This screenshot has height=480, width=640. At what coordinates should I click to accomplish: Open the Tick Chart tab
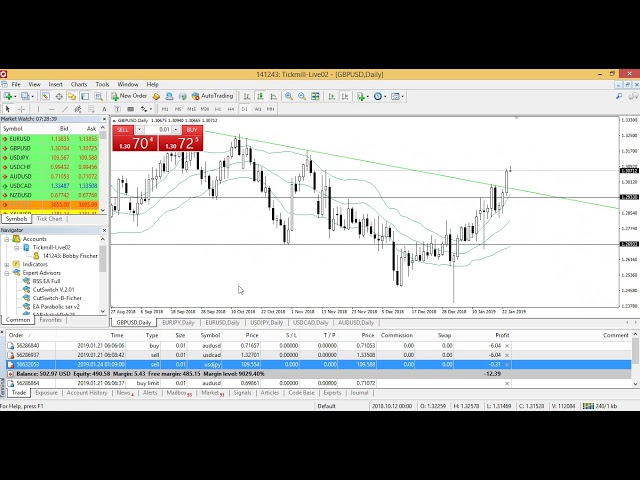pyautogui.click(x=50, y=218)
